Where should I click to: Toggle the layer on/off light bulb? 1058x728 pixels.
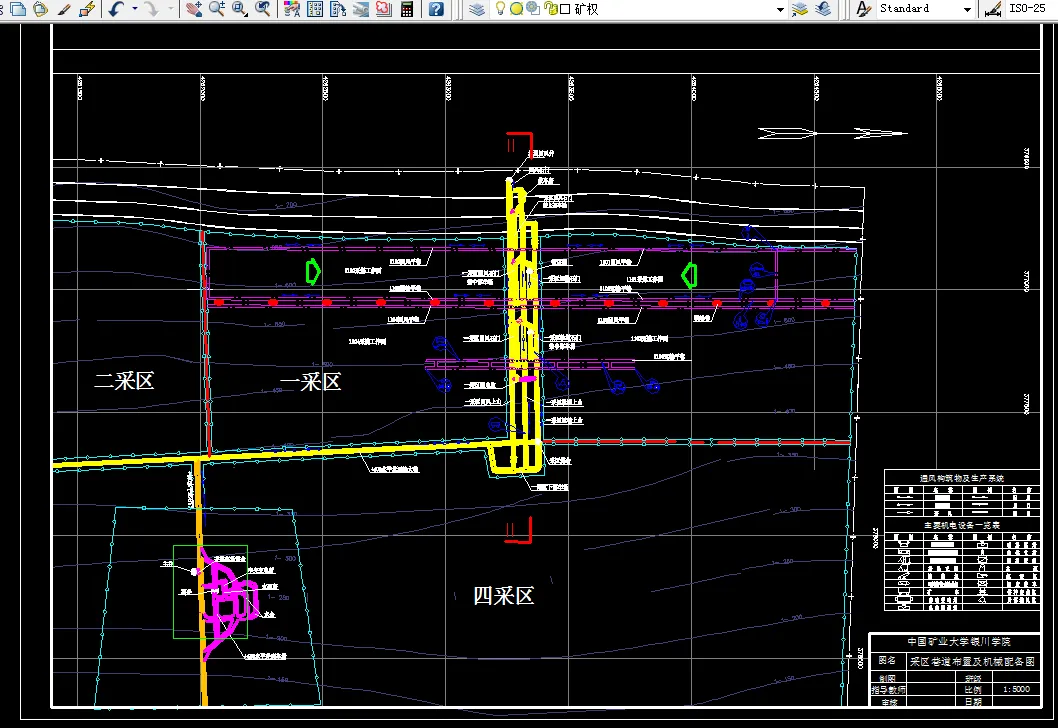click(x=500, y=9)
